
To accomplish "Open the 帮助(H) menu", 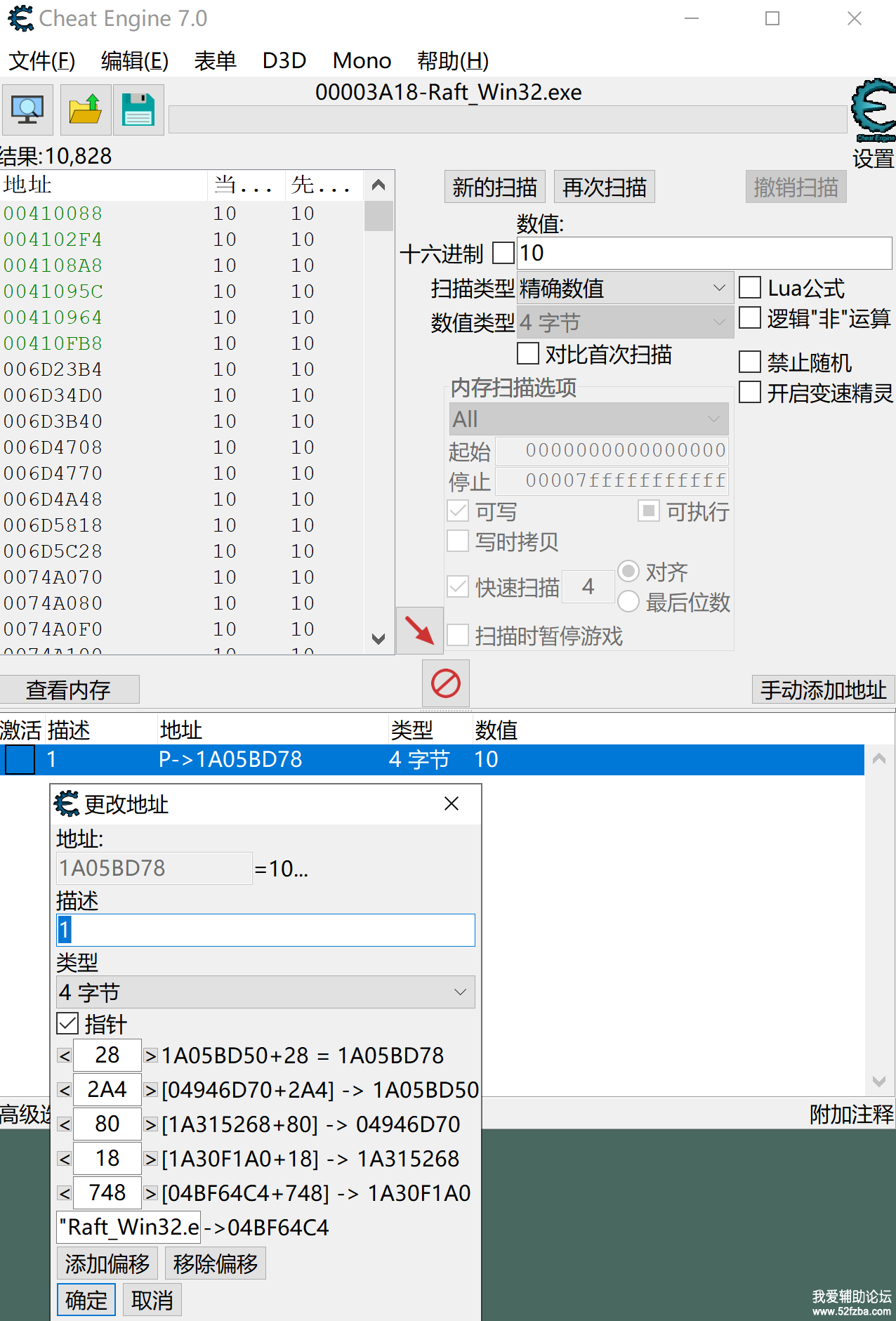I will pos(453,60).
